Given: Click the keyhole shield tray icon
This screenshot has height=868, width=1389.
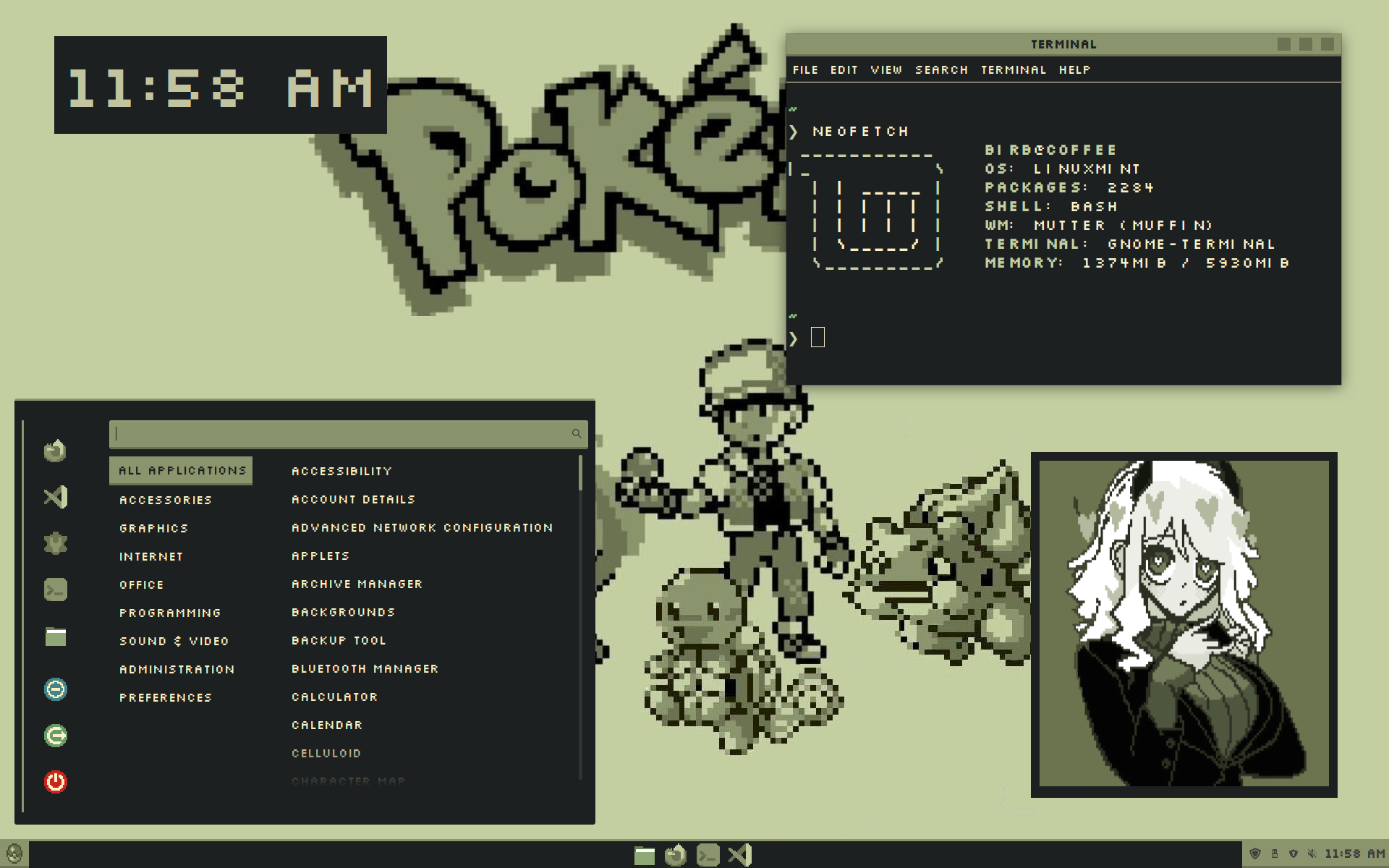Looking at the screenshot, I should pos(1294,854).
